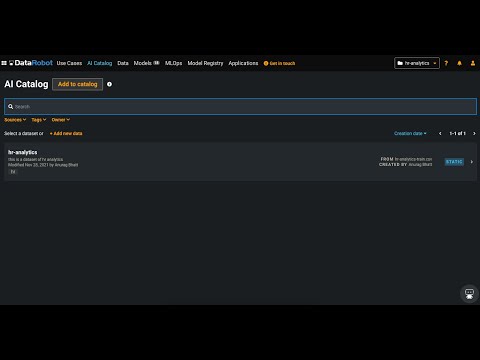Open the apps grid menu icon

(4, 63)
